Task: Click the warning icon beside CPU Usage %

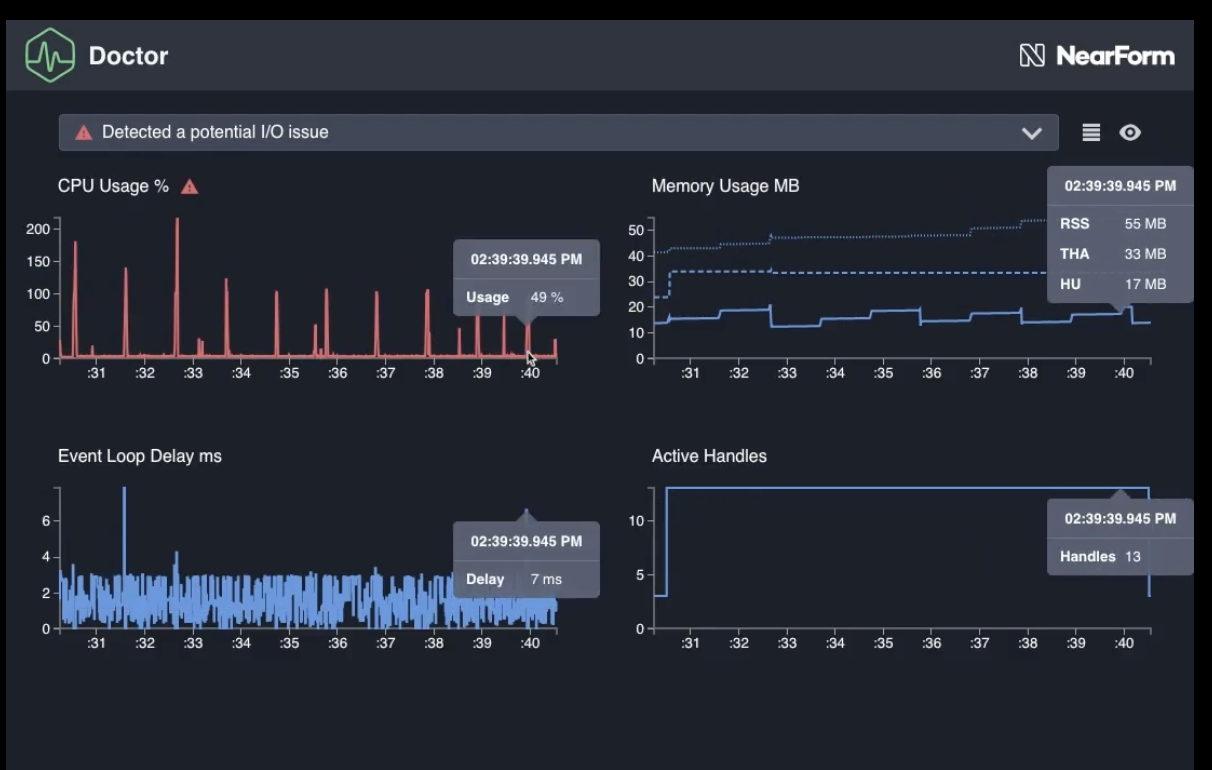Action: coord(189,187)
